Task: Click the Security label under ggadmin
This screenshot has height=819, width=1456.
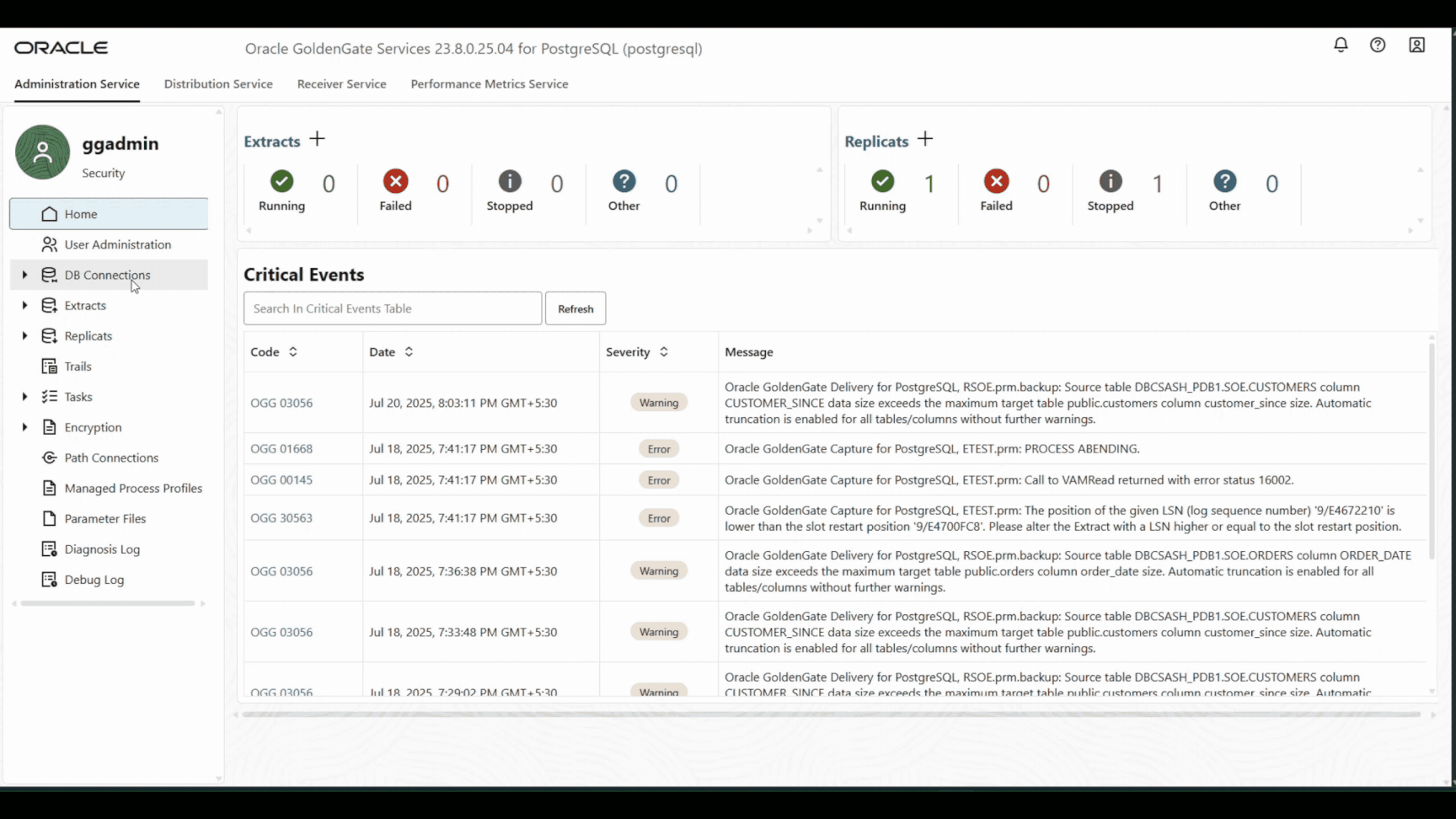Action: [104, 173]
